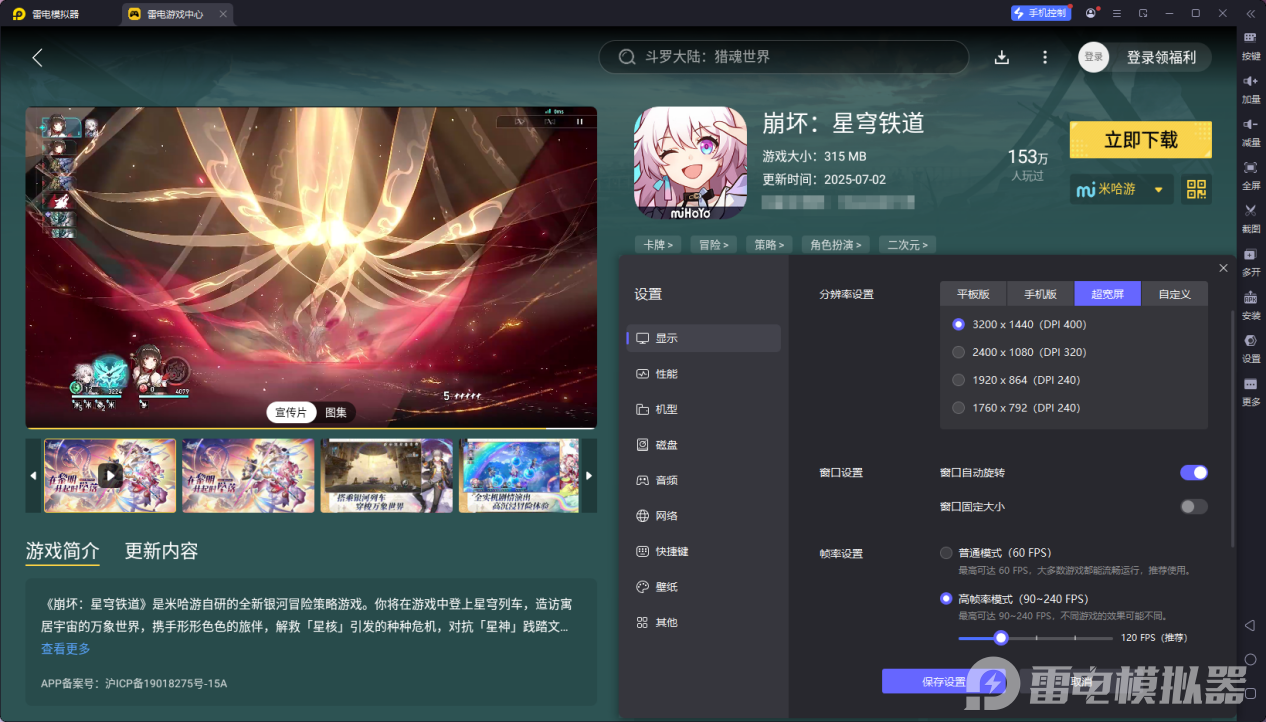This screenshot has width=1266, height=722.
Task: Enable the 窗口固定大小 toggle
Action: click(x=1193, y=506)
